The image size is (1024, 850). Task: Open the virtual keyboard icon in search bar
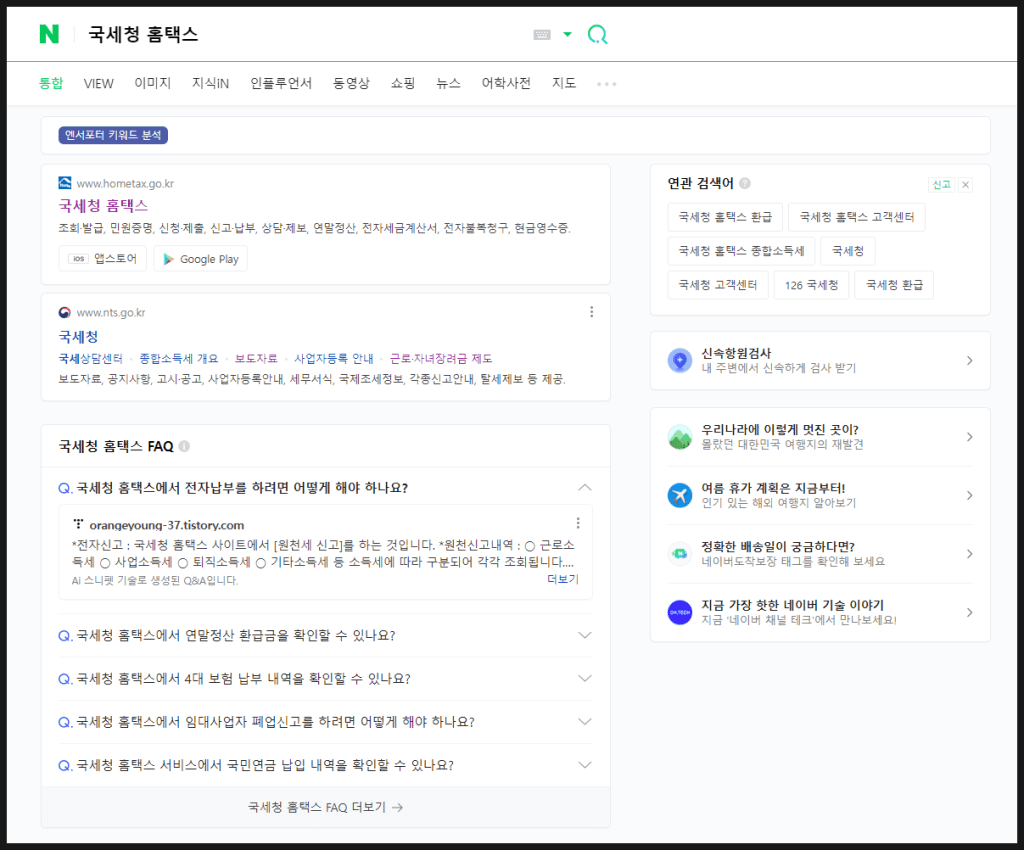pos(542,35)
